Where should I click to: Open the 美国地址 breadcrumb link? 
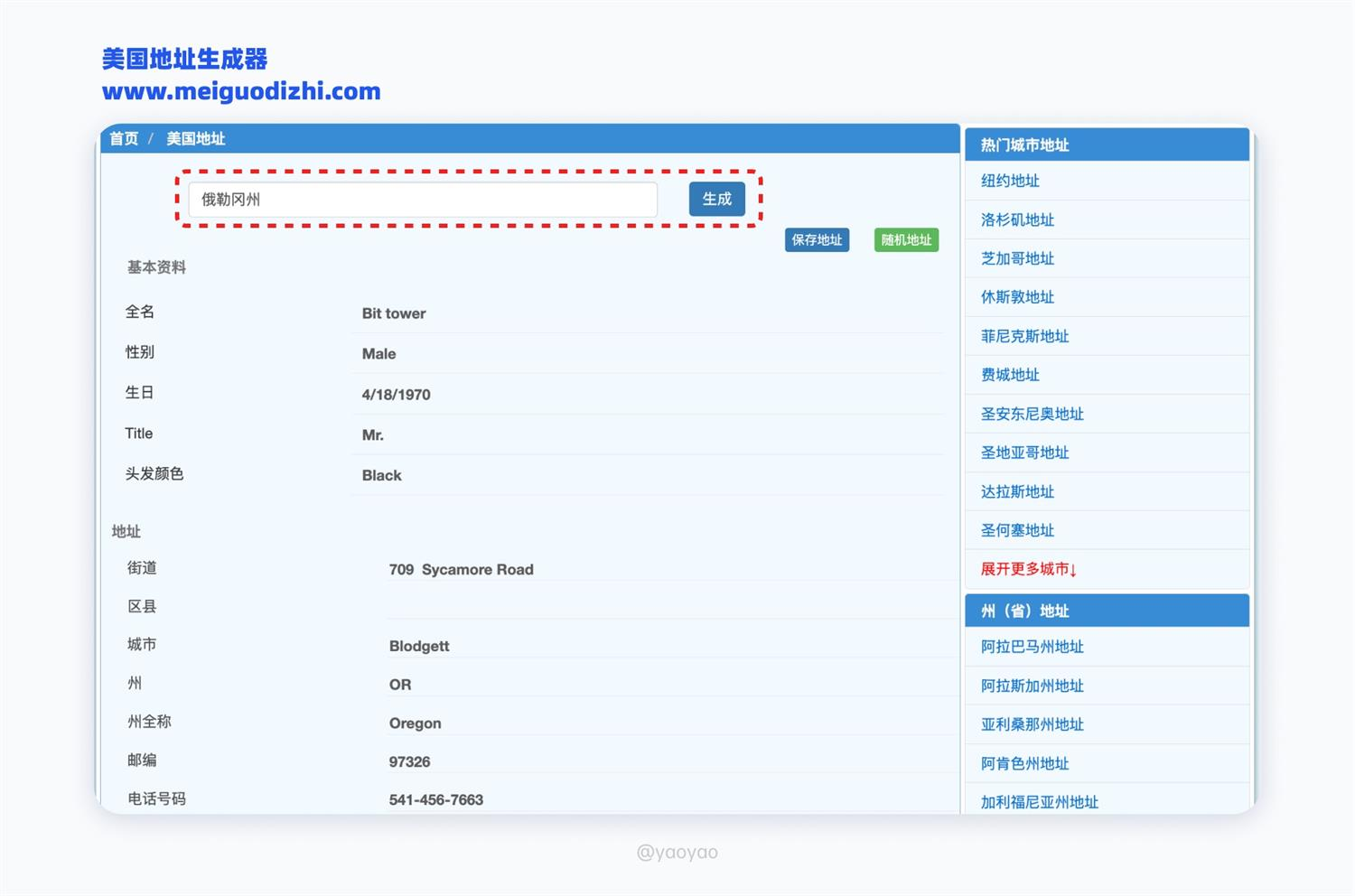click(x=195, y=138)
